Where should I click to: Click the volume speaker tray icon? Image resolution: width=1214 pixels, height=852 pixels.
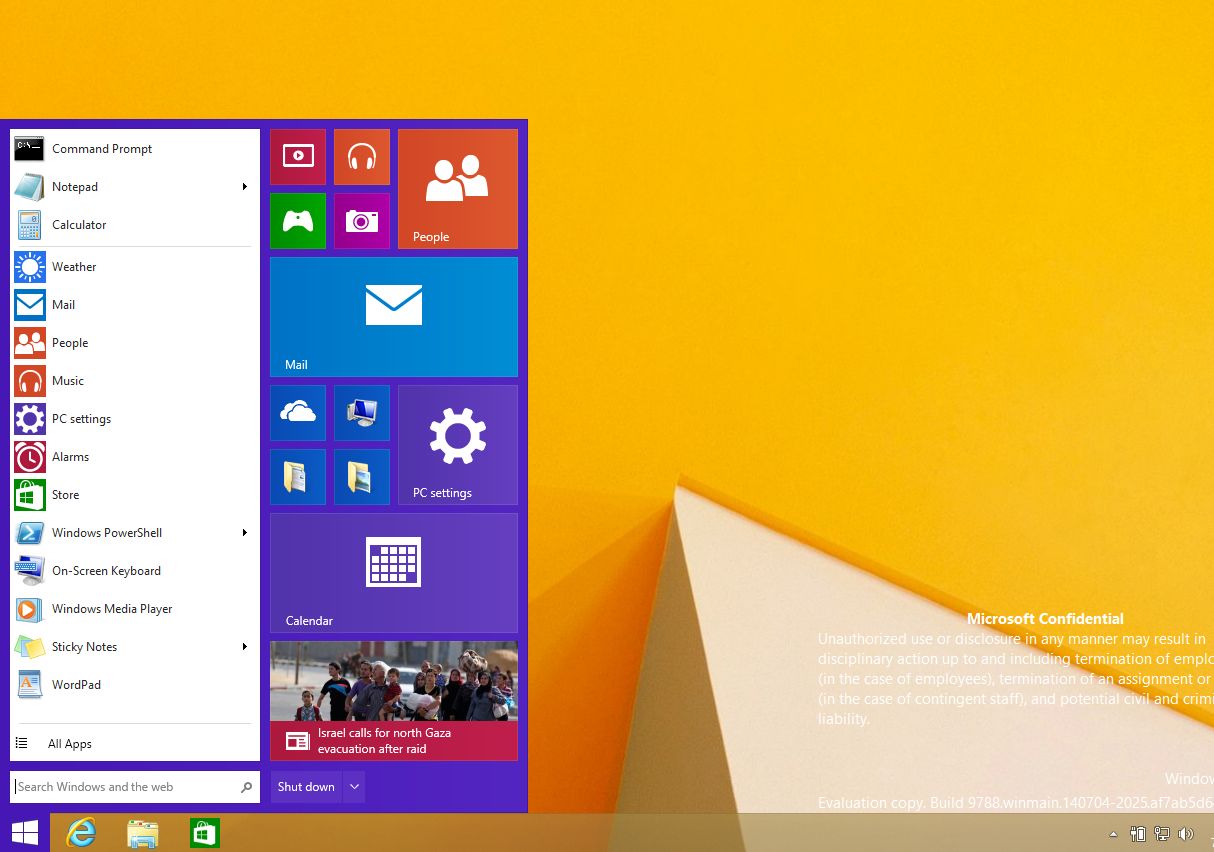[x=1186, y=834]
